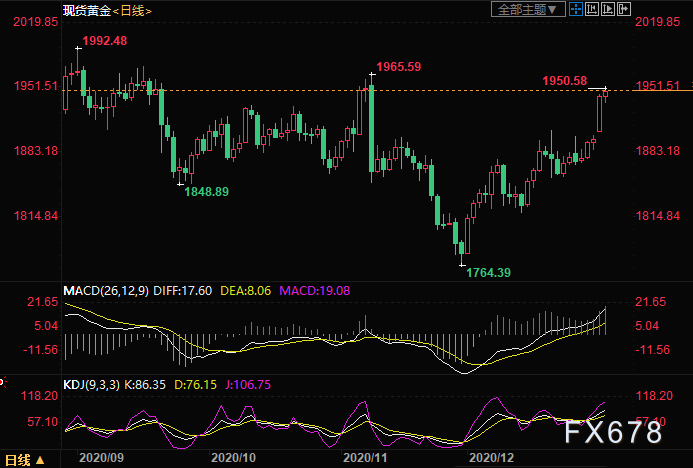
Task: Select the 2020/11 date on time axis
Action: tap(367, 457)
